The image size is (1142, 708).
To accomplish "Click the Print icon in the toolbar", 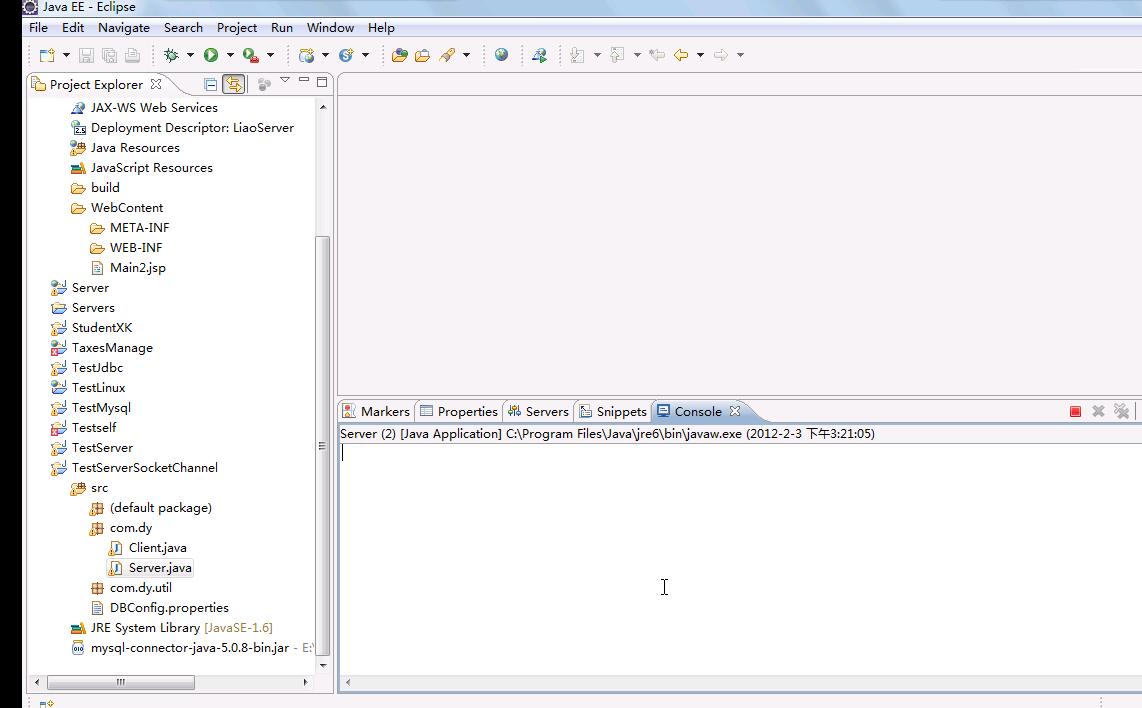I will [x=132, y=55].
